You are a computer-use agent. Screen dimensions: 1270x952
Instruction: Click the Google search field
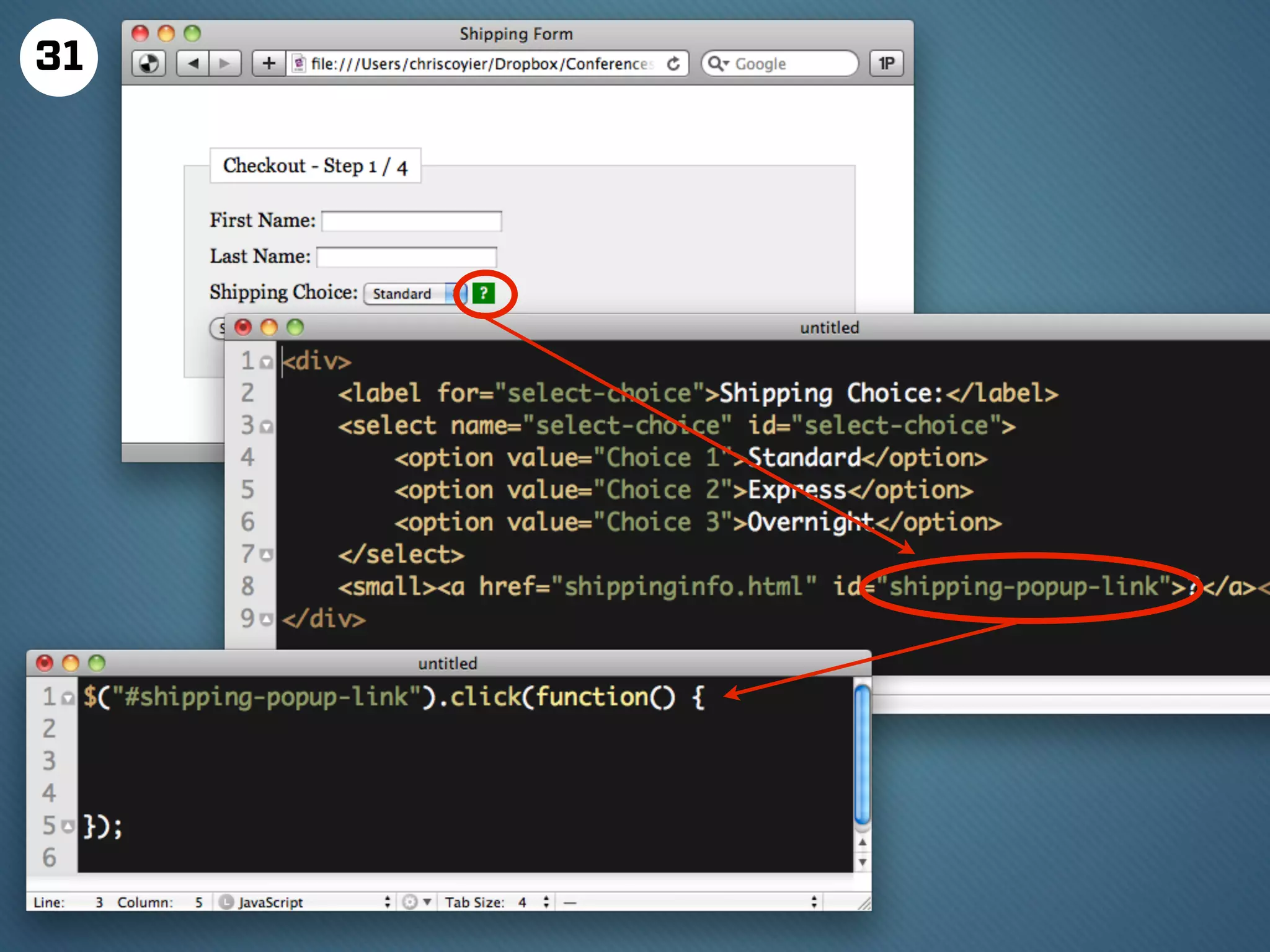[788, 63]
